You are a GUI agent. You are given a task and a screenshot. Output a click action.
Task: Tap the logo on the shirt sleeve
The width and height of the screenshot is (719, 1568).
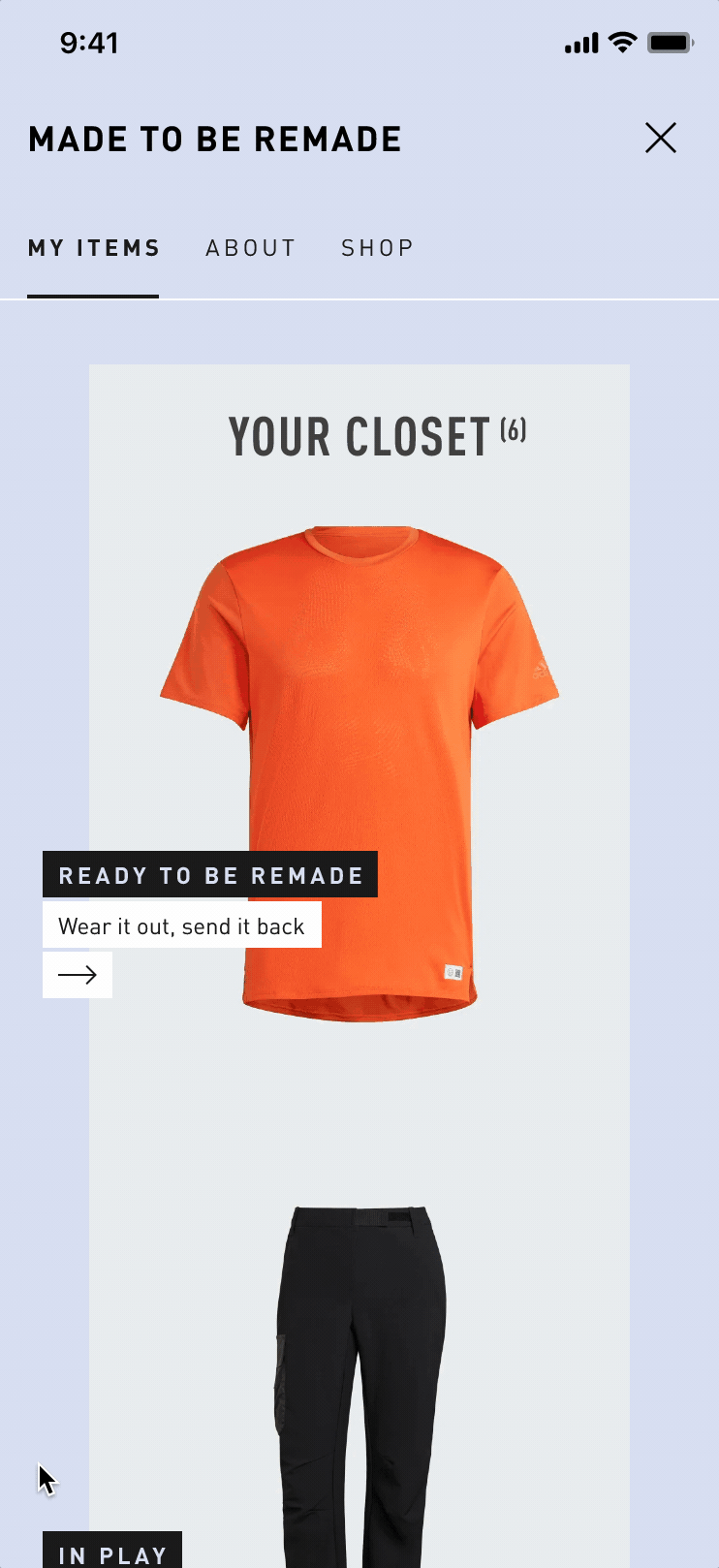tap(541, 669)
